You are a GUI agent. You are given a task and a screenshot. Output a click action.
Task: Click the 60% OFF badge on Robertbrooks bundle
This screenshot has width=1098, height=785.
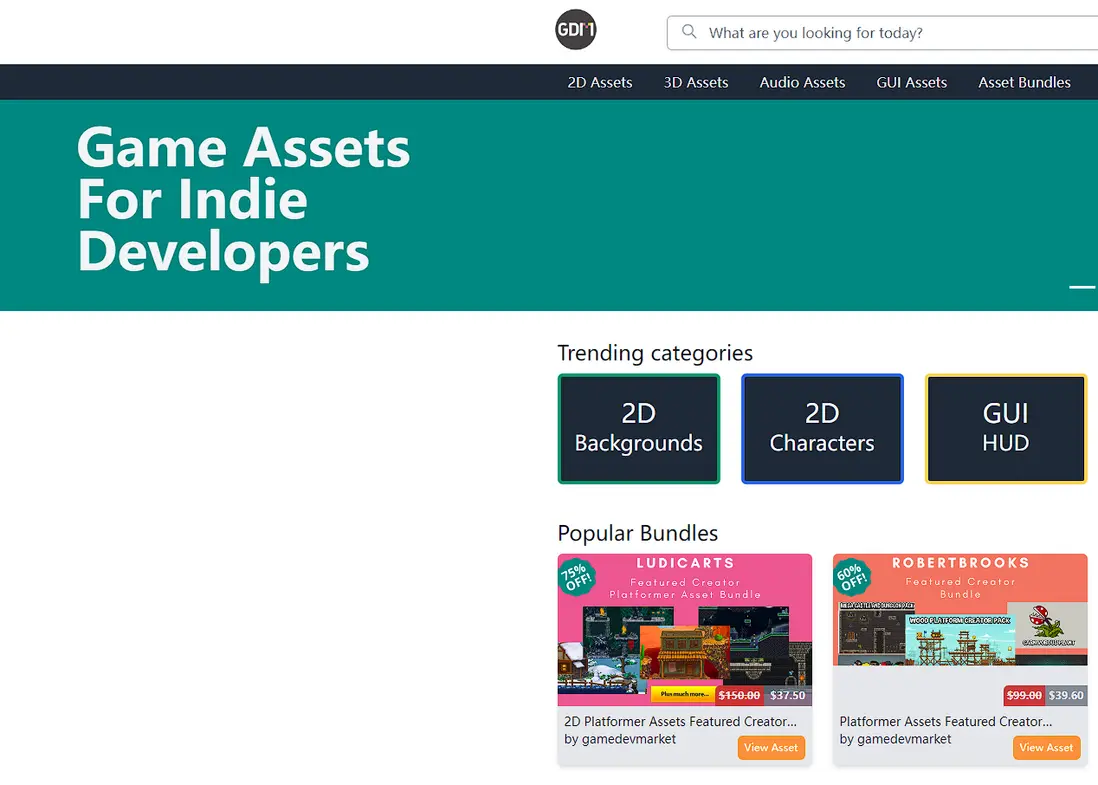852,576
